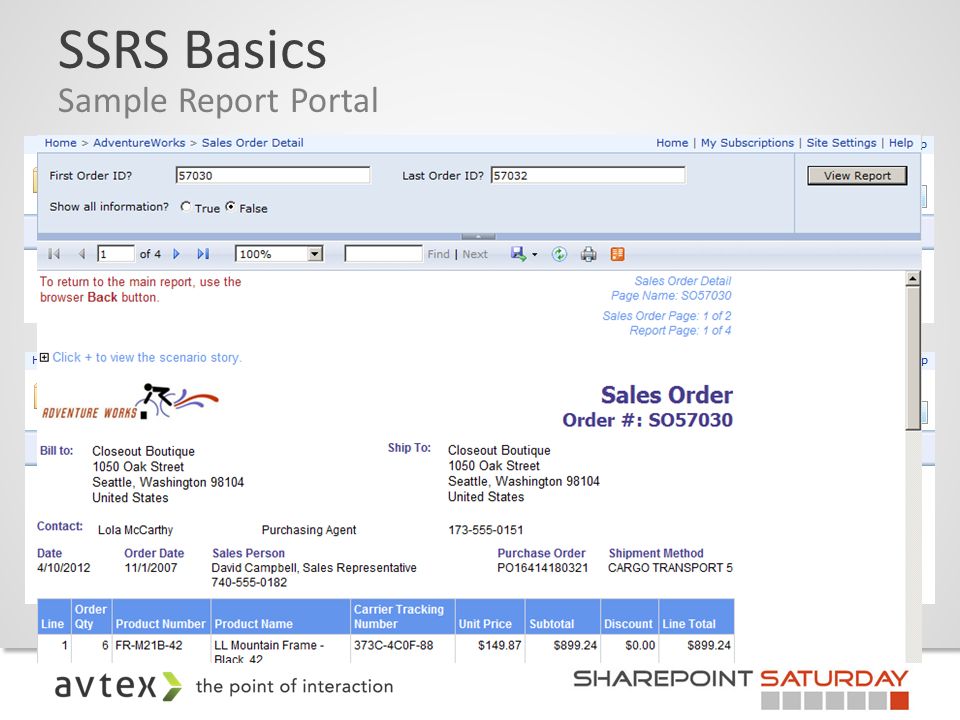Screen dimensions: 960x720
Task: Open the export format dropdown arrow
Action: (535, 255)
